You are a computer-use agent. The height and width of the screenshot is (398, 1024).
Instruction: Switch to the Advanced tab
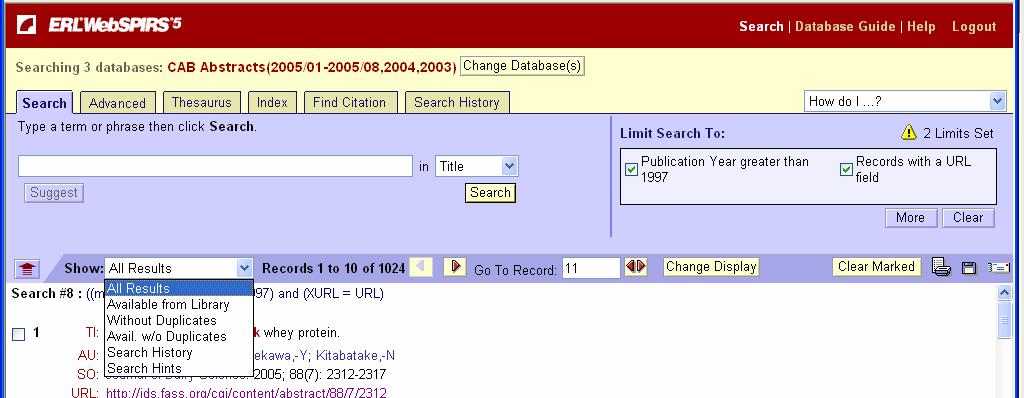118,103
